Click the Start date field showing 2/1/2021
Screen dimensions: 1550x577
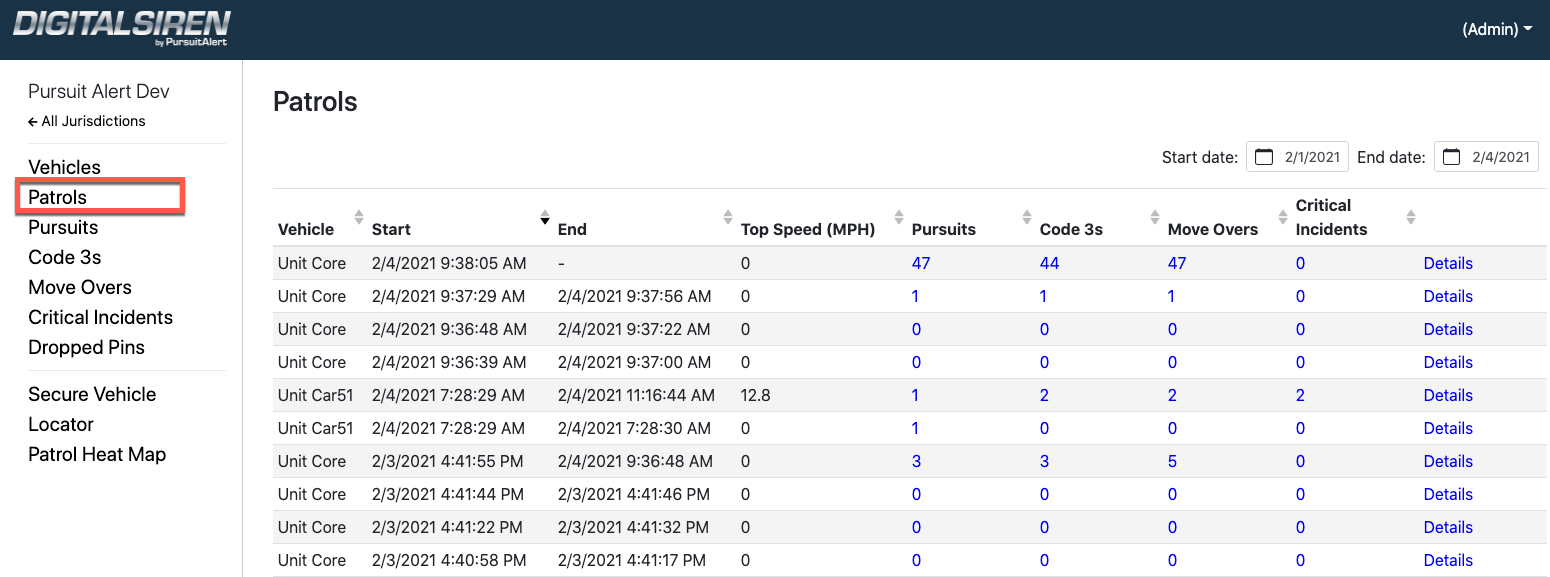[1311, 157]
